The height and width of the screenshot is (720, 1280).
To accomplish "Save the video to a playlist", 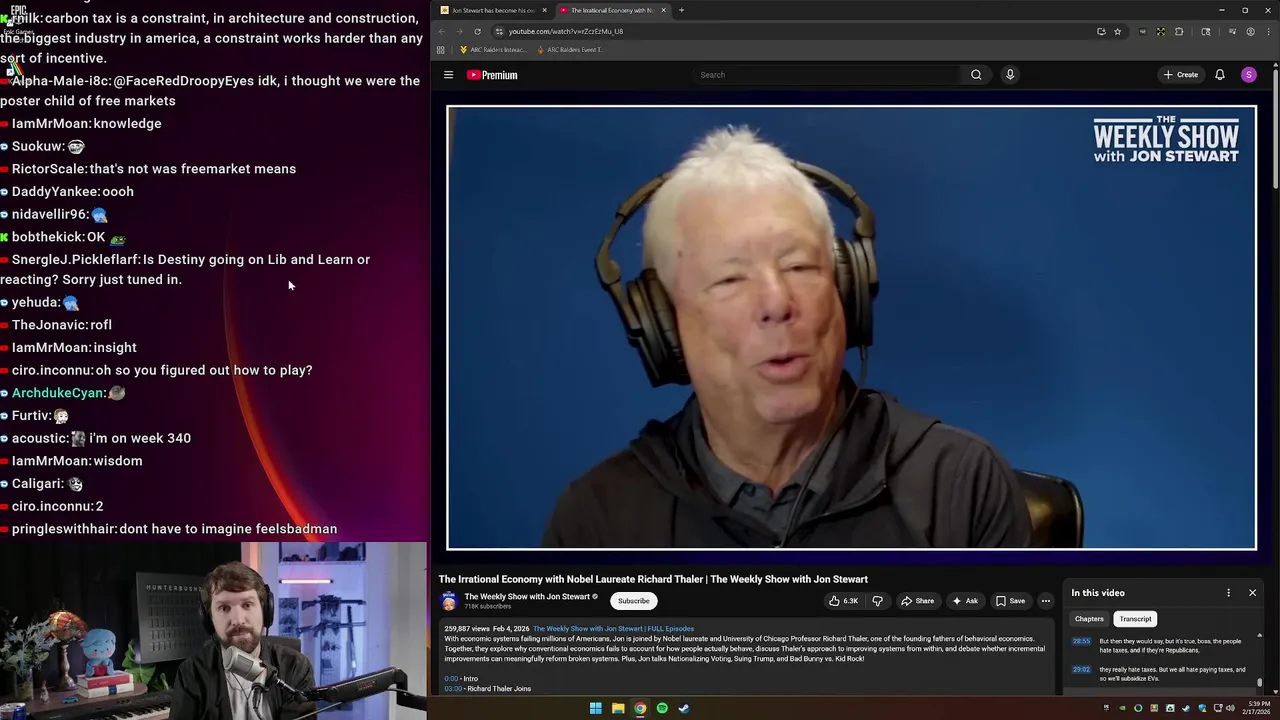I will point(1010,601).
